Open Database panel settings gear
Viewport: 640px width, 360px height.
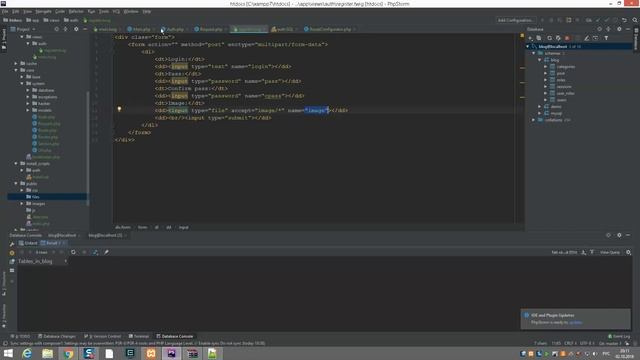click(x=619, y=29)
